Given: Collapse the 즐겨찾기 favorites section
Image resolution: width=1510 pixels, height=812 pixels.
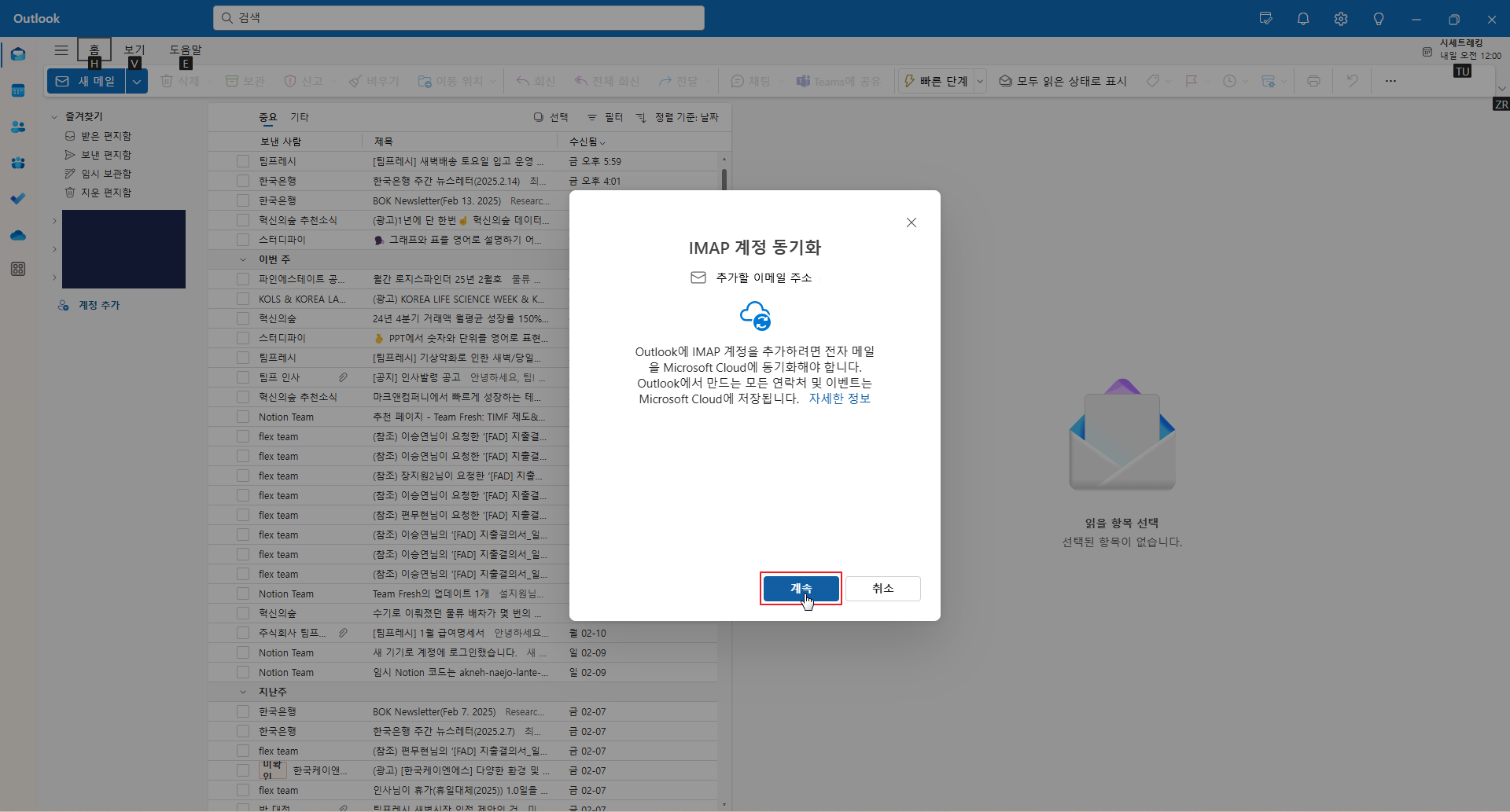Looking at the screenshot, I should pos(54,117).
